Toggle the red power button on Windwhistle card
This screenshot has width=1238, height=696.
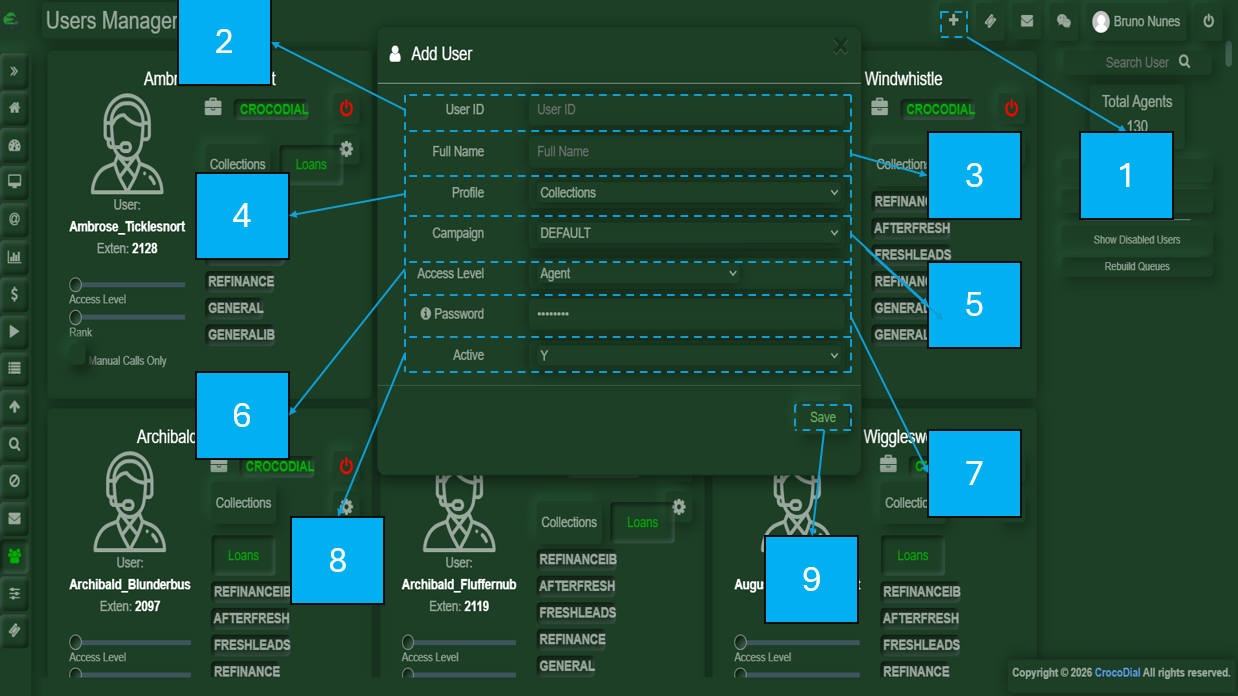(1011, 108)
